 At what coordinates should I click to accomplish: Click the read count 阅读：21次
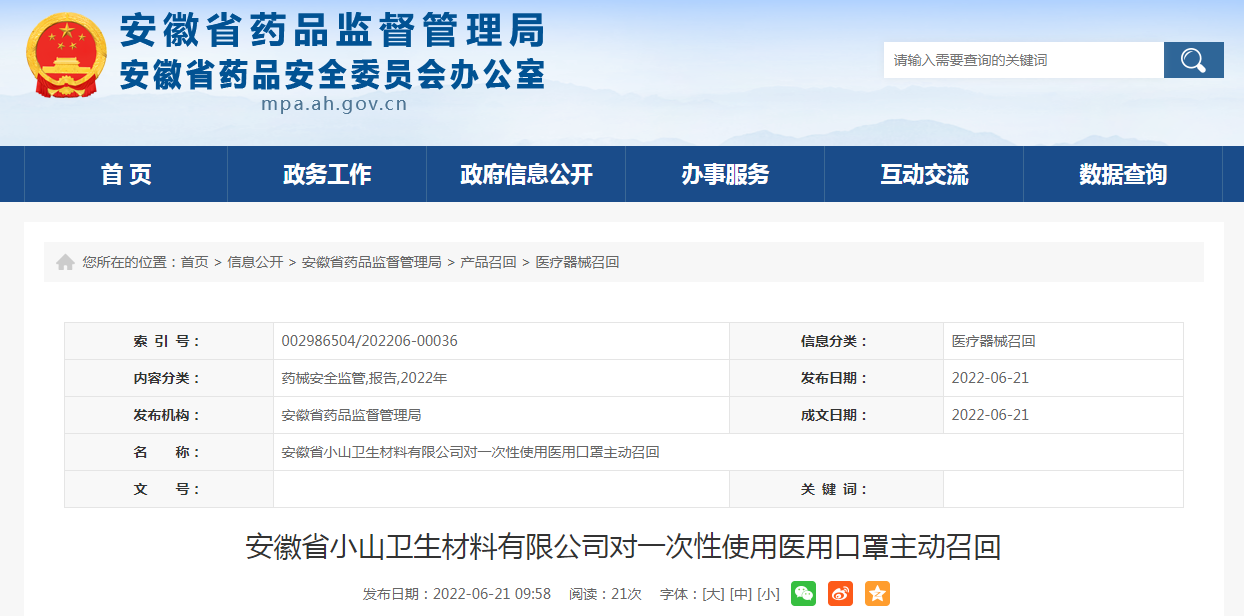pos(606,594)
